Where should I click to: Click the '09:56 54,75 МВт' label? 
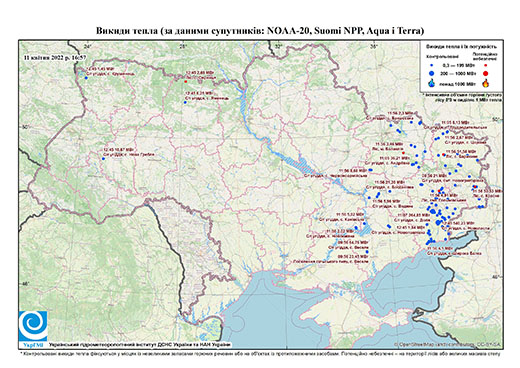[353, 242]
